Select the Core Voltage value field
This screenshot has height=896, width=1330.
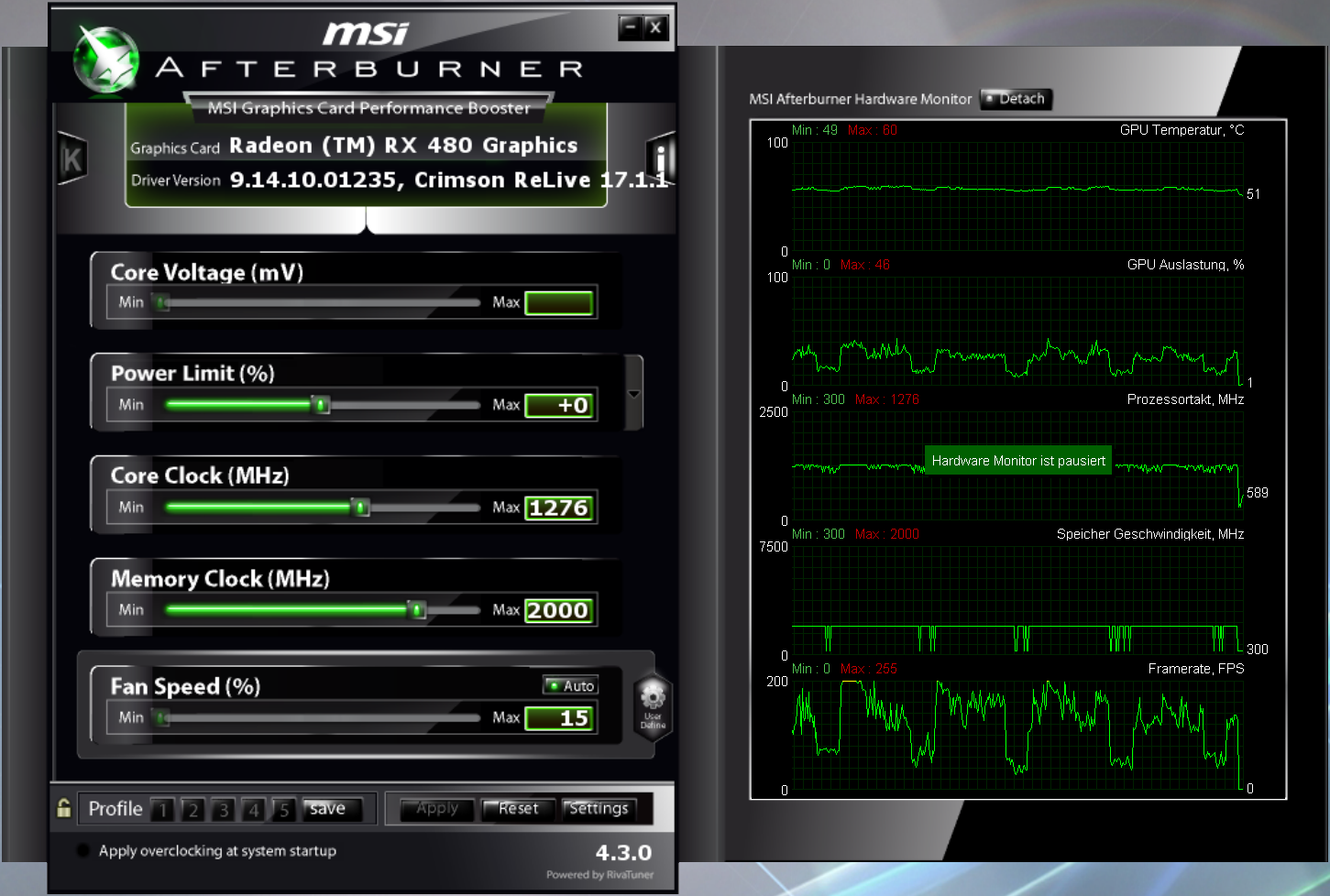click(x=558, y=303)
